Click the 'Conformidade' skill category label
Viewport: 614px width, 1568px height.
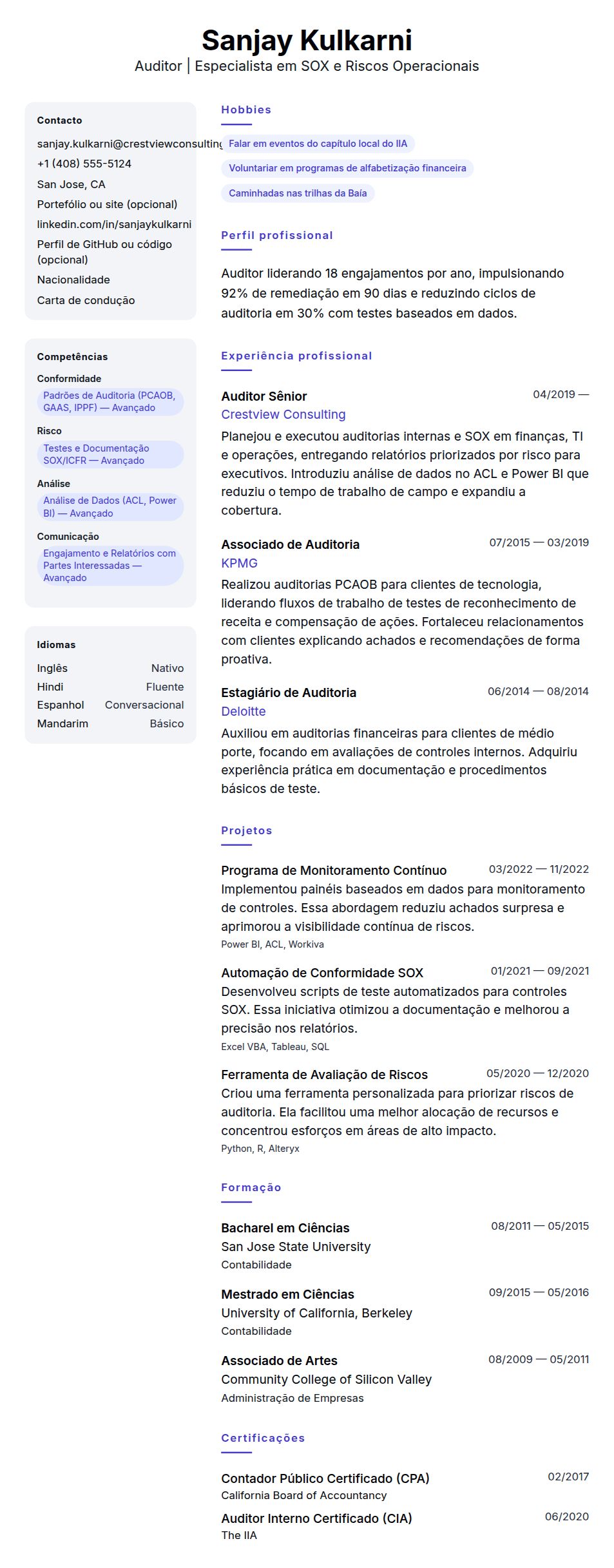click(x=69, y=379)
